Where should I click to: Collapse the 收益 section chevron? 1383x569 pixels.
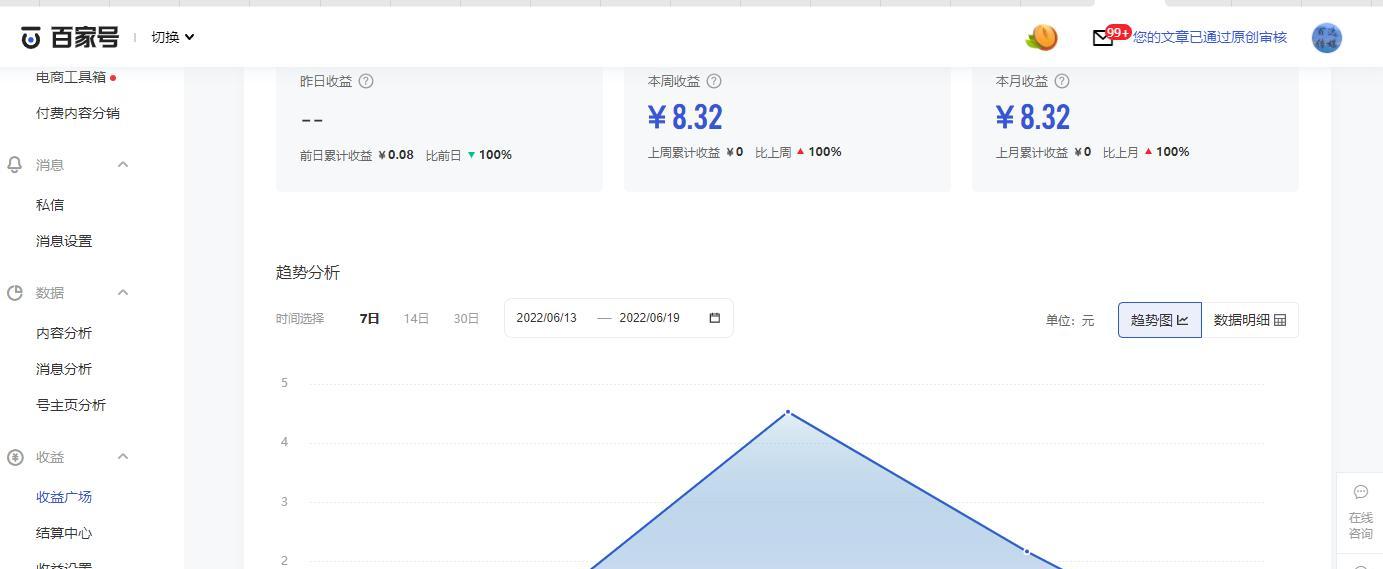coord(123,456)
